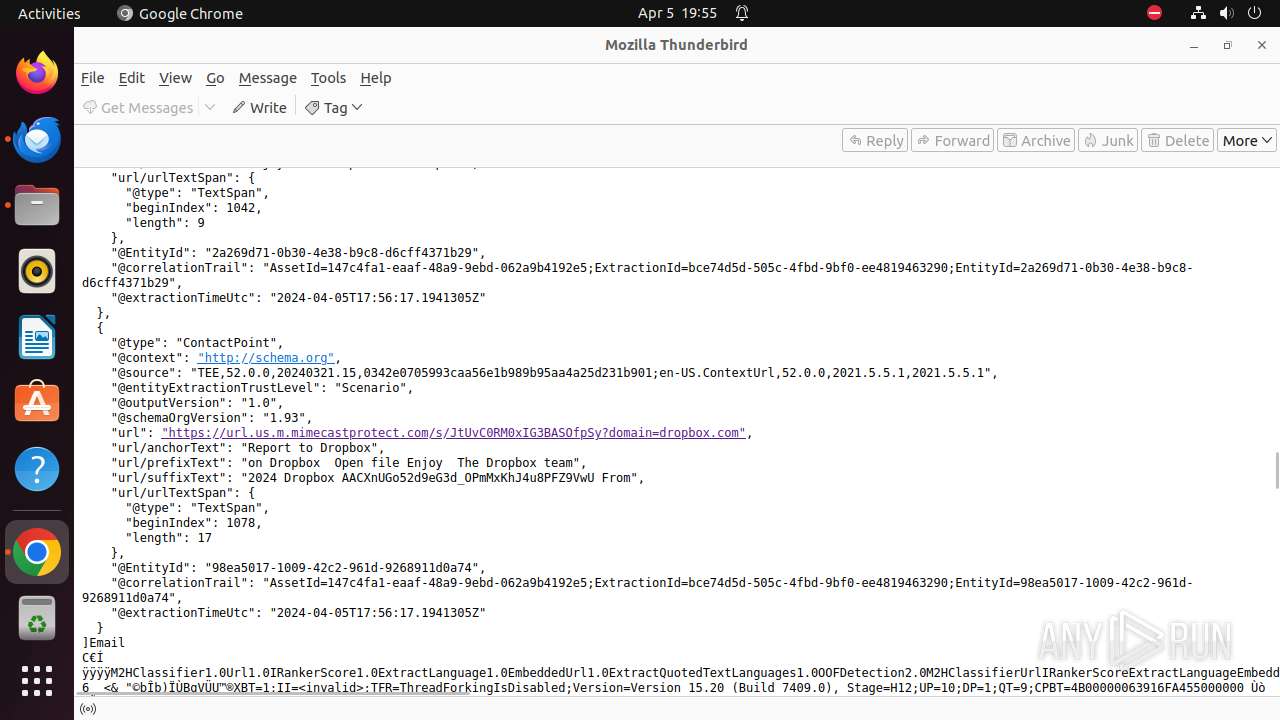Click the "@schemaOrgVersion": "1.93" line

pyautogui.click(x=212, y=418)
